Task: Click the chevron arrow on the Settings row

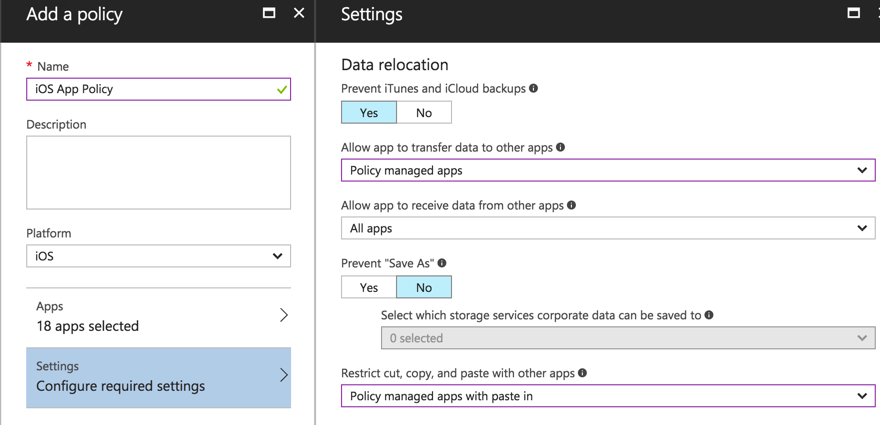Action: click(284, 375)
